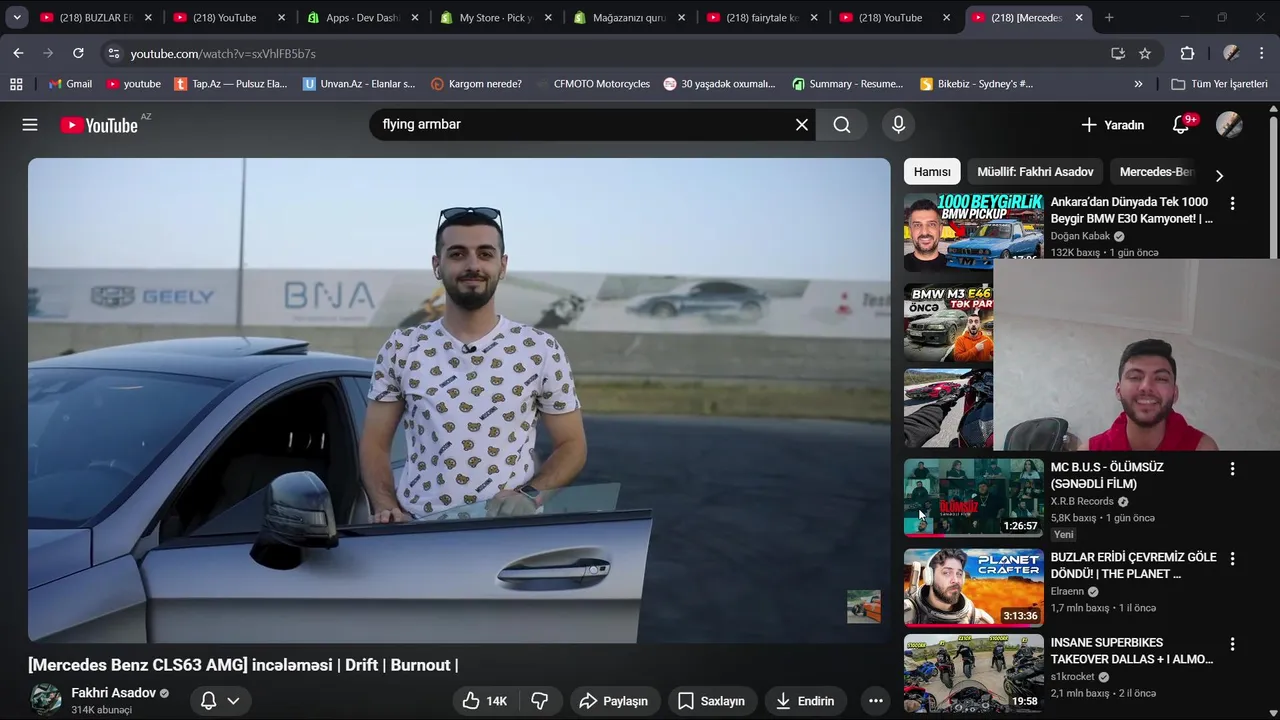Click the magnifier search button
Image resolution: width=1280 pixels, height=720 pixels.
point(842,125)
